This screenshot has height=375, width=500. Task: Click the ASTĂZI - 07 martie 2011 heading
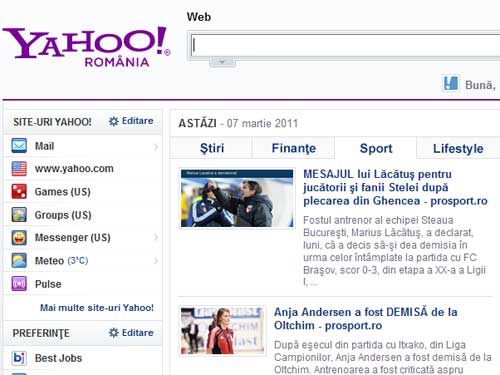[x=238, y=123]
